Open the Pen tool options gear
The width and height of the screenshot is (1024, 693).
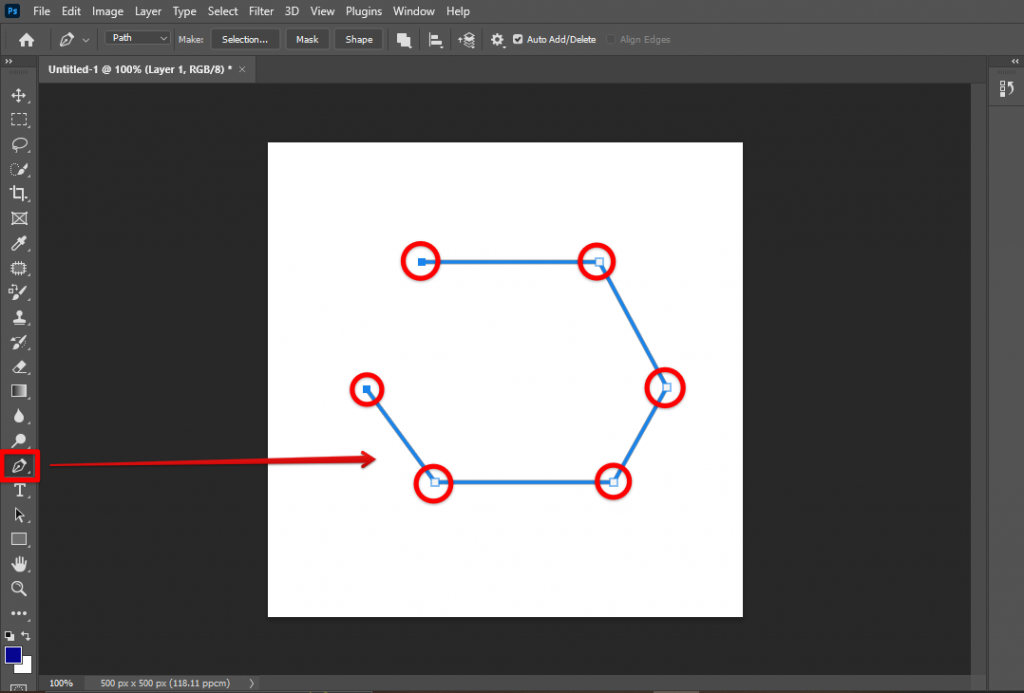pyautogui.click(x=496, y=39)
